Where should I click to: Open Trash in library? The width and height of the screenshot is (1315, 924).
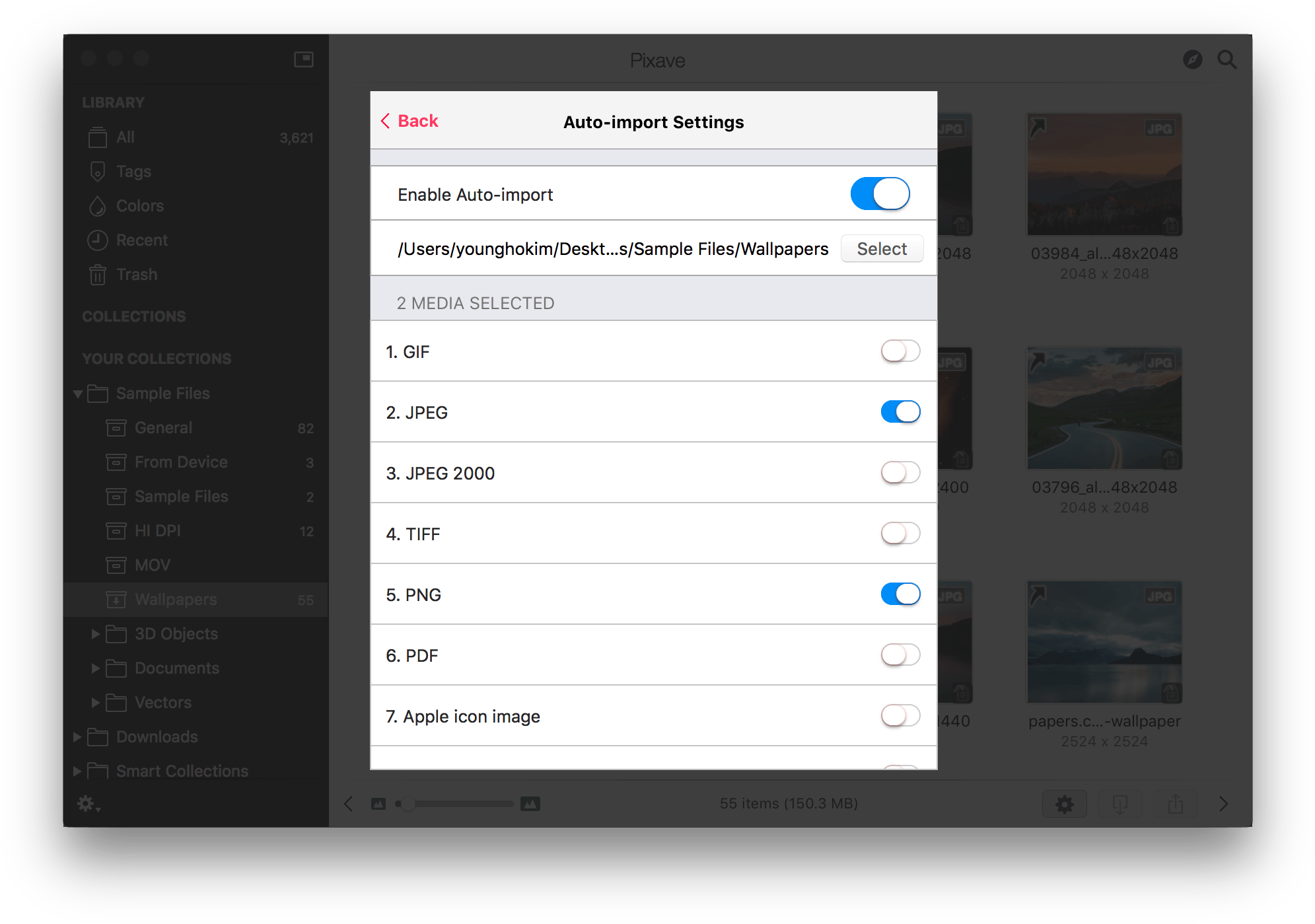point(196,275)
